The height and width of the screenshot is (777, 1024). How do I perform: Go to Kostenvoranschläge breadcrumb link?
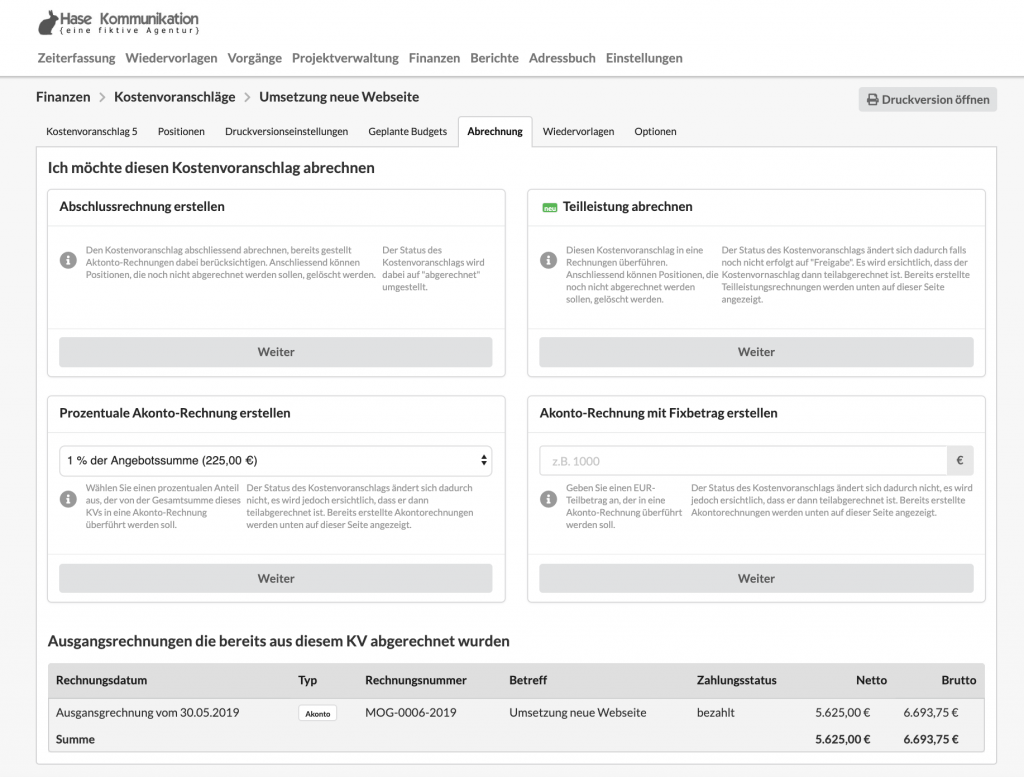[174, 97]
